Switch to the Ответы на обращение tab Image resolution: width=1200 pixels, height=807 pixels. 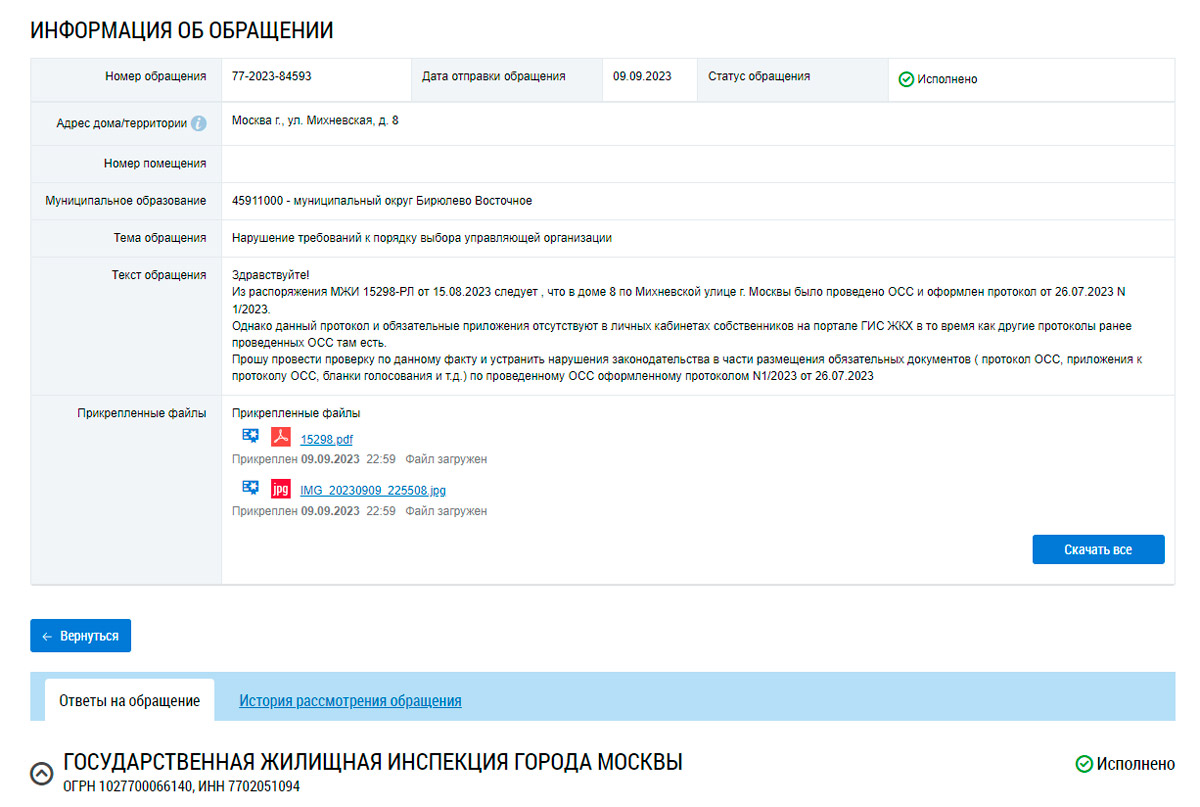(129, 701)
